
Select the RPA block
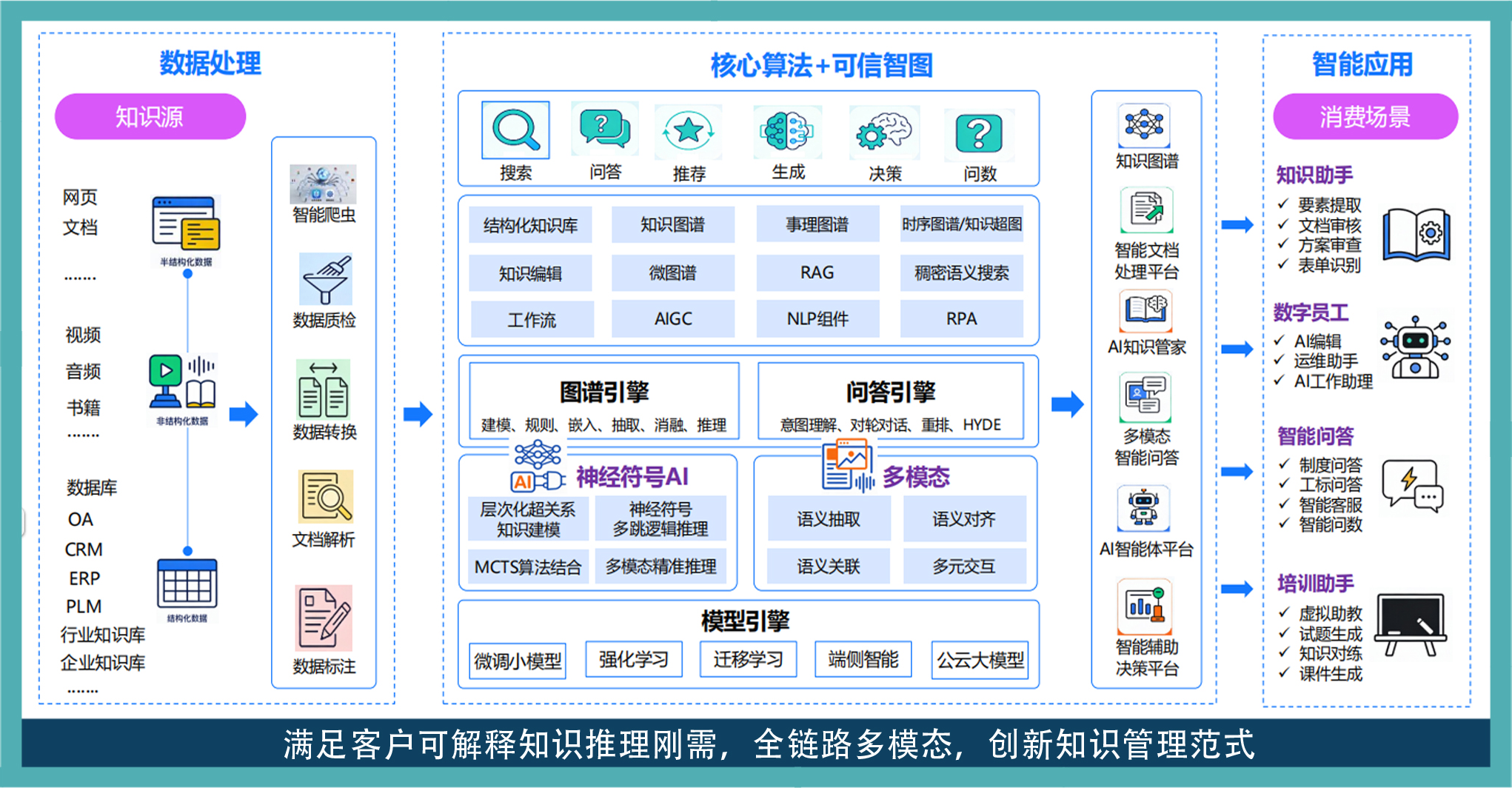(x=962, y=319)
